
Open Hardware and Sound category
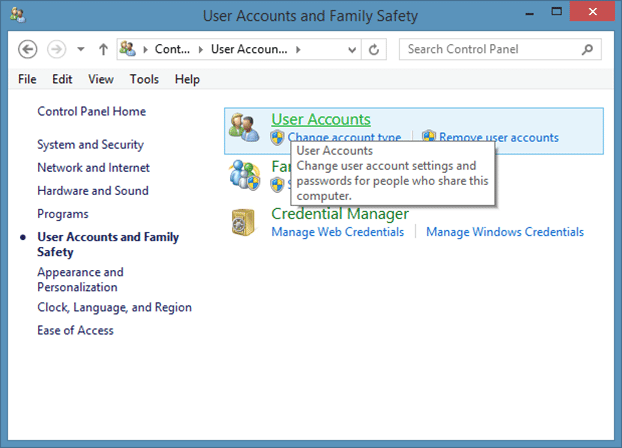click(x=93, y=191)
